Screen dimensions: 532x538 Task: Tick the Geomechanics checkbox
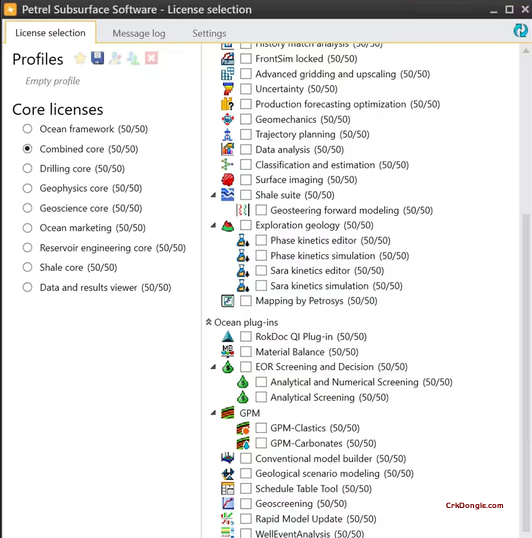[x=246, y=119]
